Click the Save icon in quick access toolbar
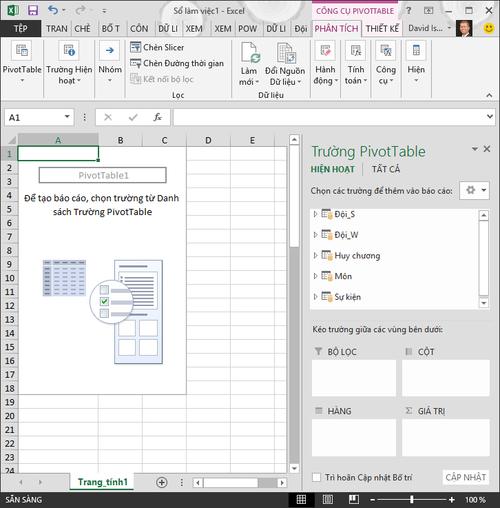Image resolution: width=500 pixels, height=508 pixels. (x=33, y=10)
